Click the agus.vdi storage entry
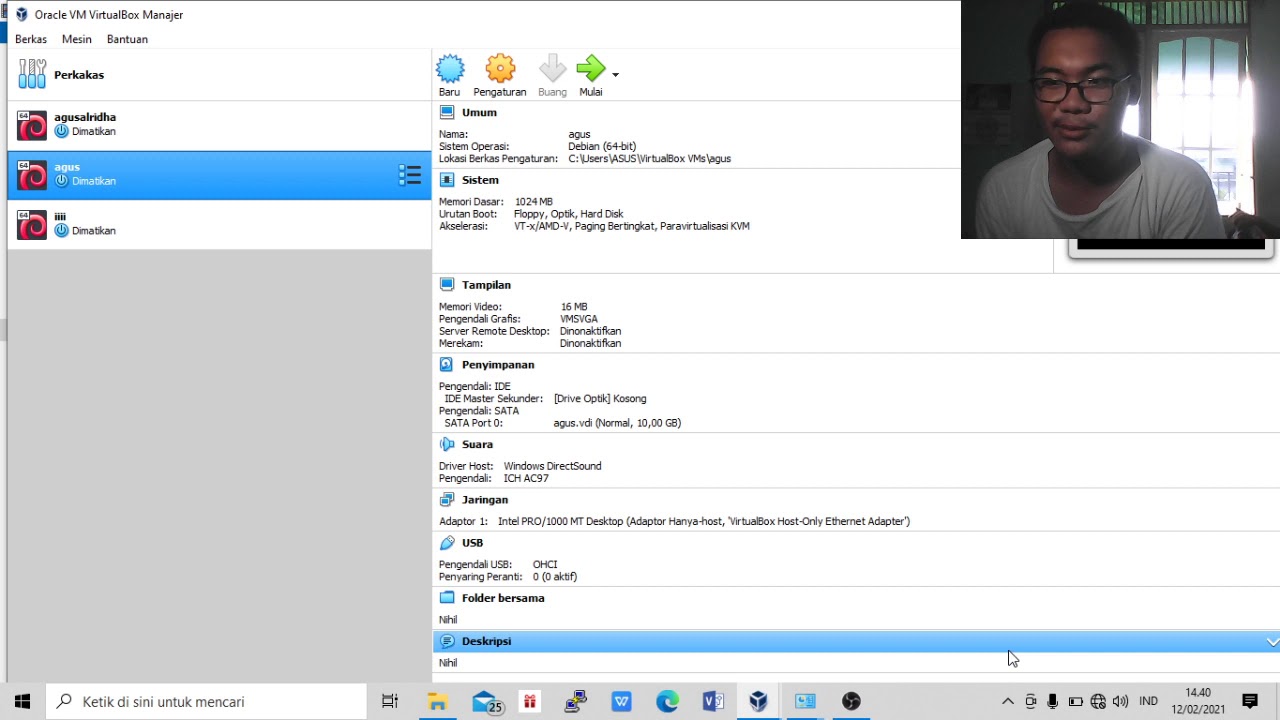The width and height of the screenshot is (1280, 720). coord(617,423)
